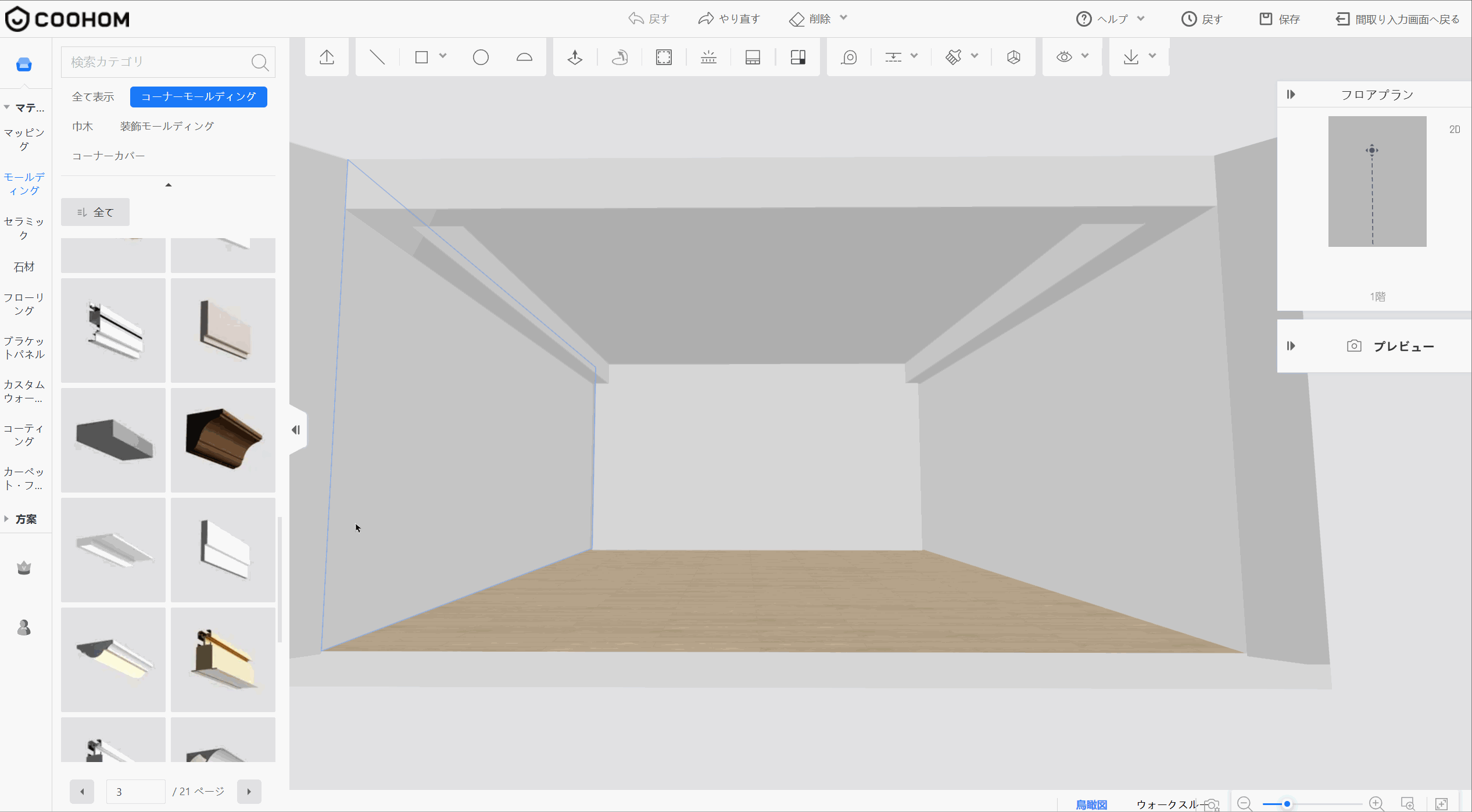This screenshot has height=812, width=1472.
Task: Open セラミック sidebar category
Action: pyautogui.click(x=24, y=228)
